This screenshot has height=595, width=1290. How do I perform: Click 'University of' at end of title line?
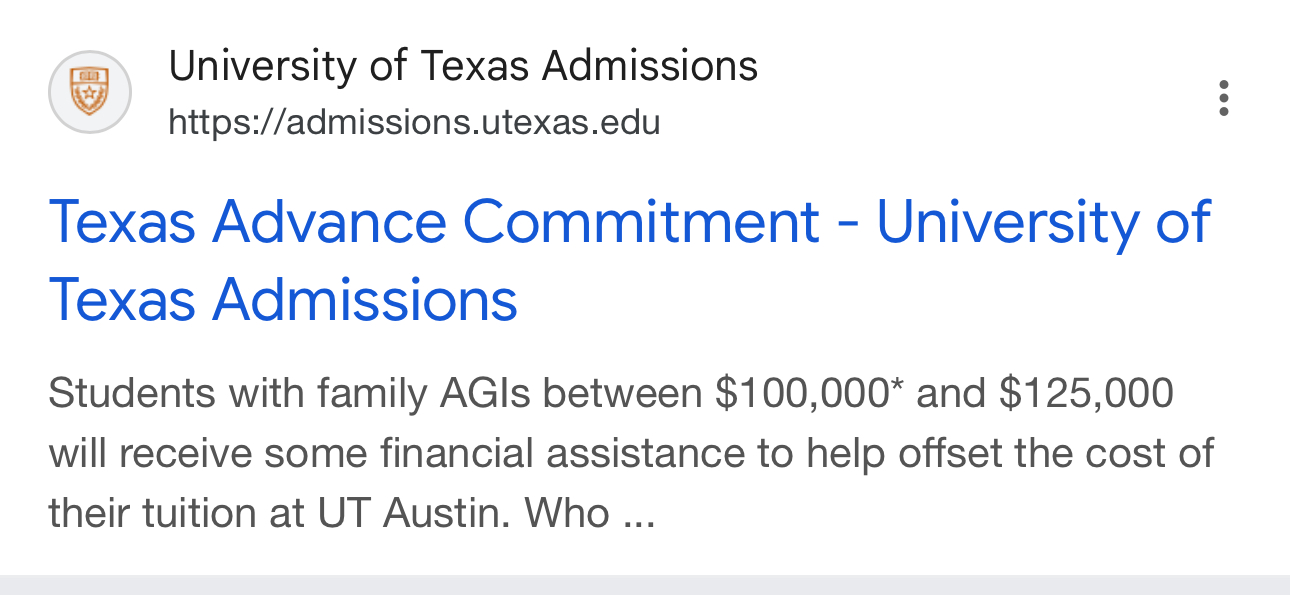tap(1043, 222)
